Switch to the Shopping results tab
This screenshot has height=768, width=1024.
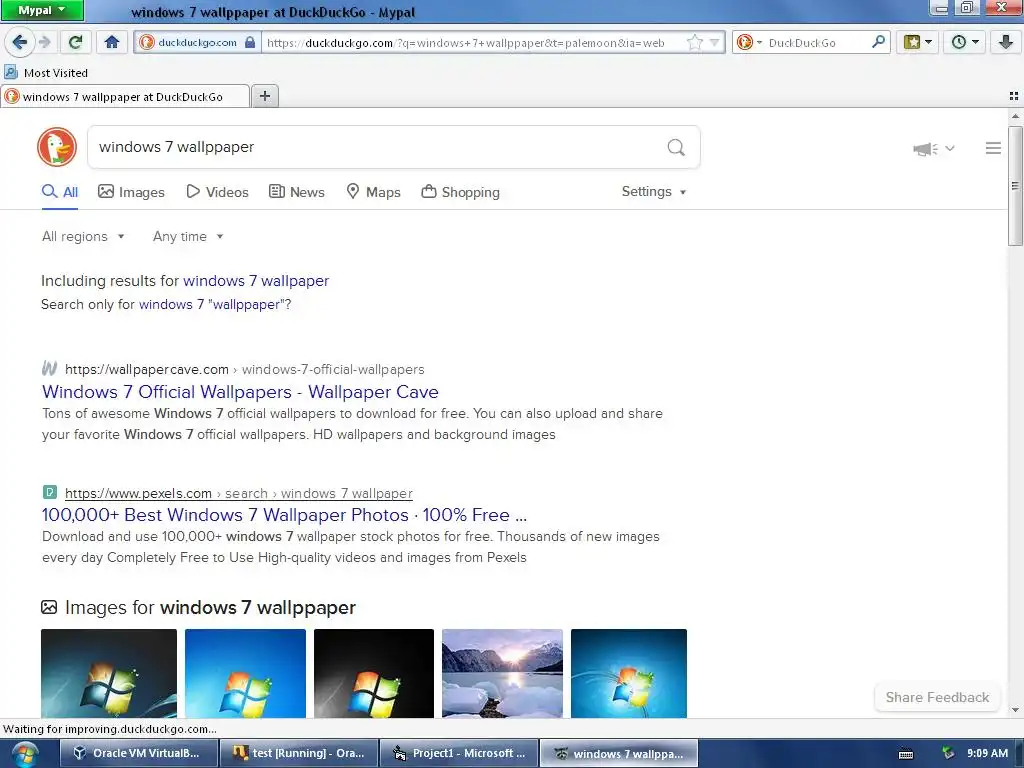tap(460, 192)
